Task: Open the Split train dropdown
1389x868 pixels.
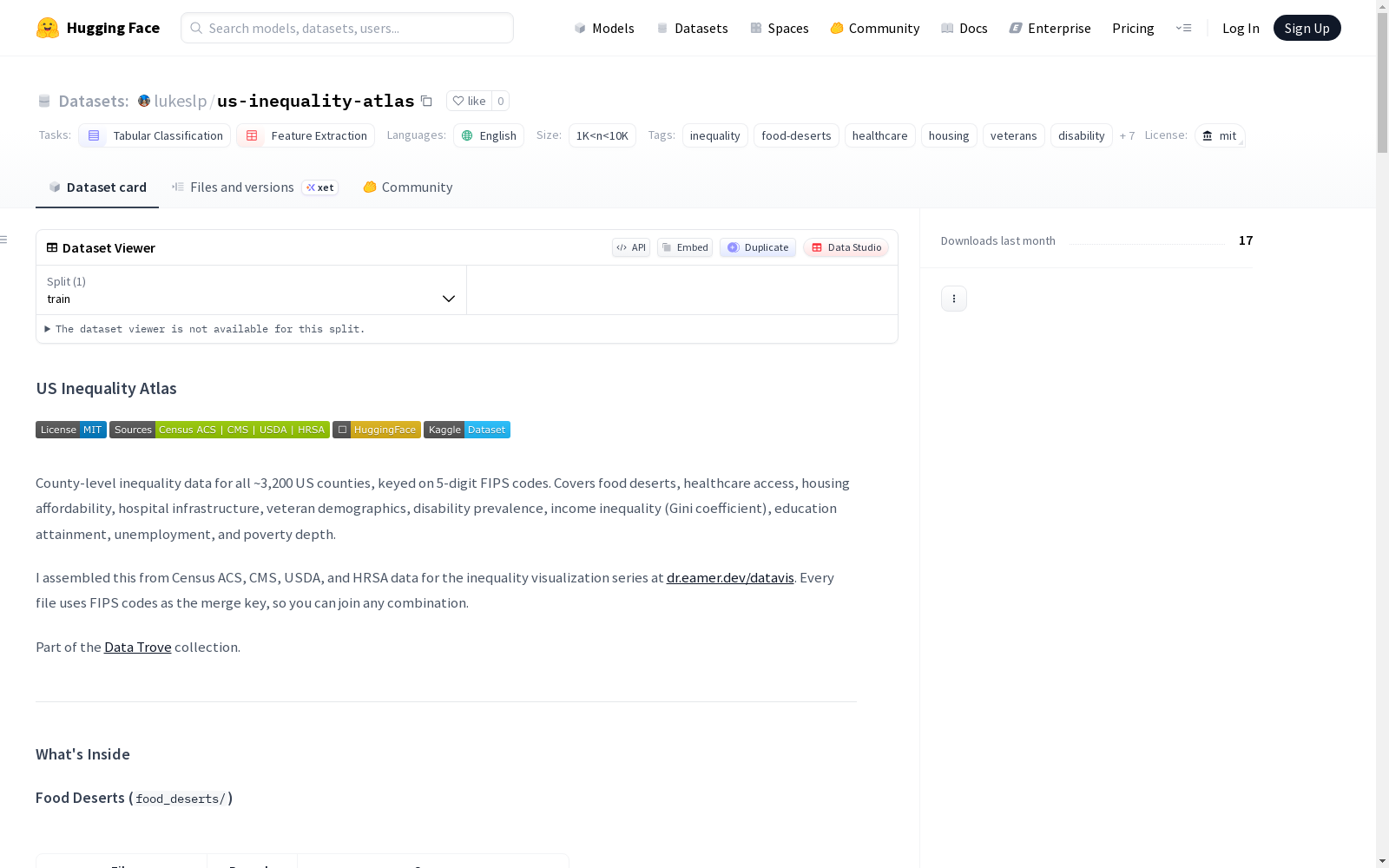Action: click(x=252, y=290)
